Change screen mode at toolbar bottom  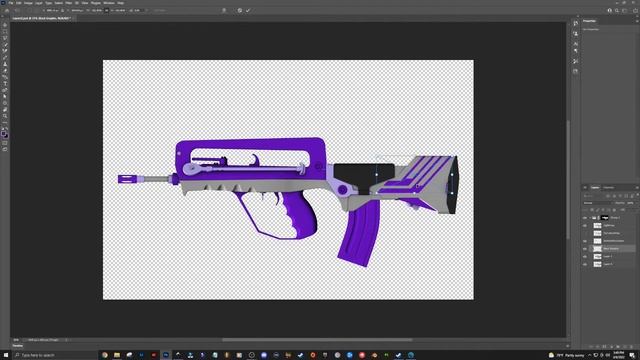[x=5, y=149]
